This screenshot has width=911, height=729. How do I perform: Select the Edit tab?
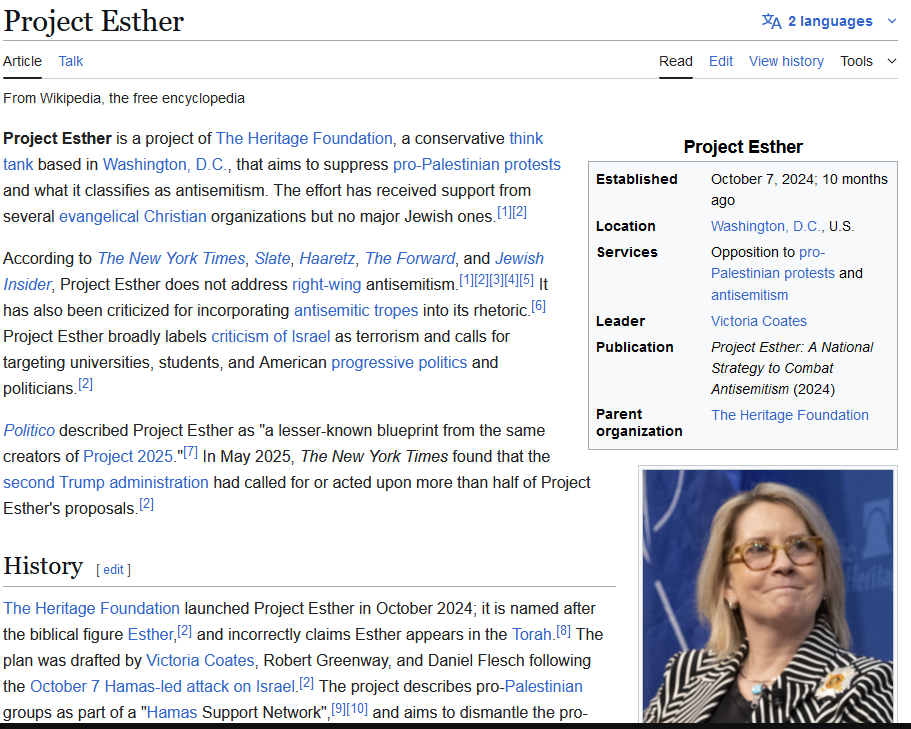(721, 61)
